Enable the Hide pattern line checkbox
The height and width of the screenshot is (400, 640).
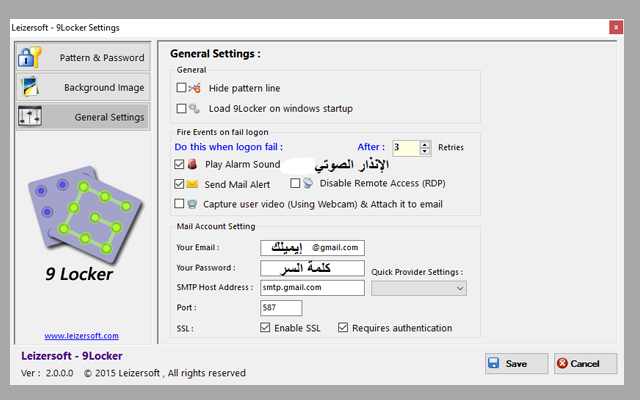click(181, 88)
